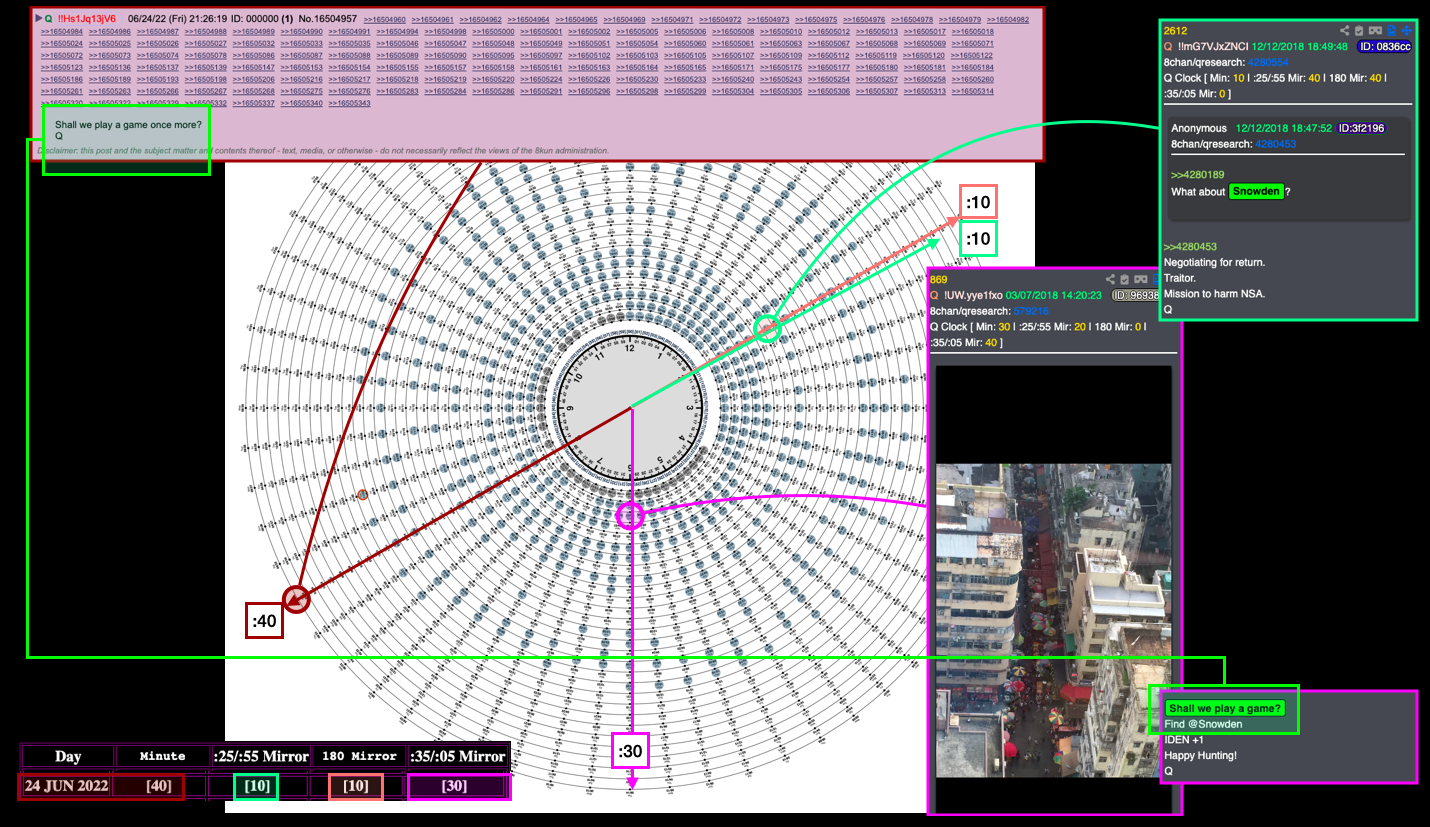Follow quoted reference >>4280189
1430x827 pixels.
(1197, 174)
